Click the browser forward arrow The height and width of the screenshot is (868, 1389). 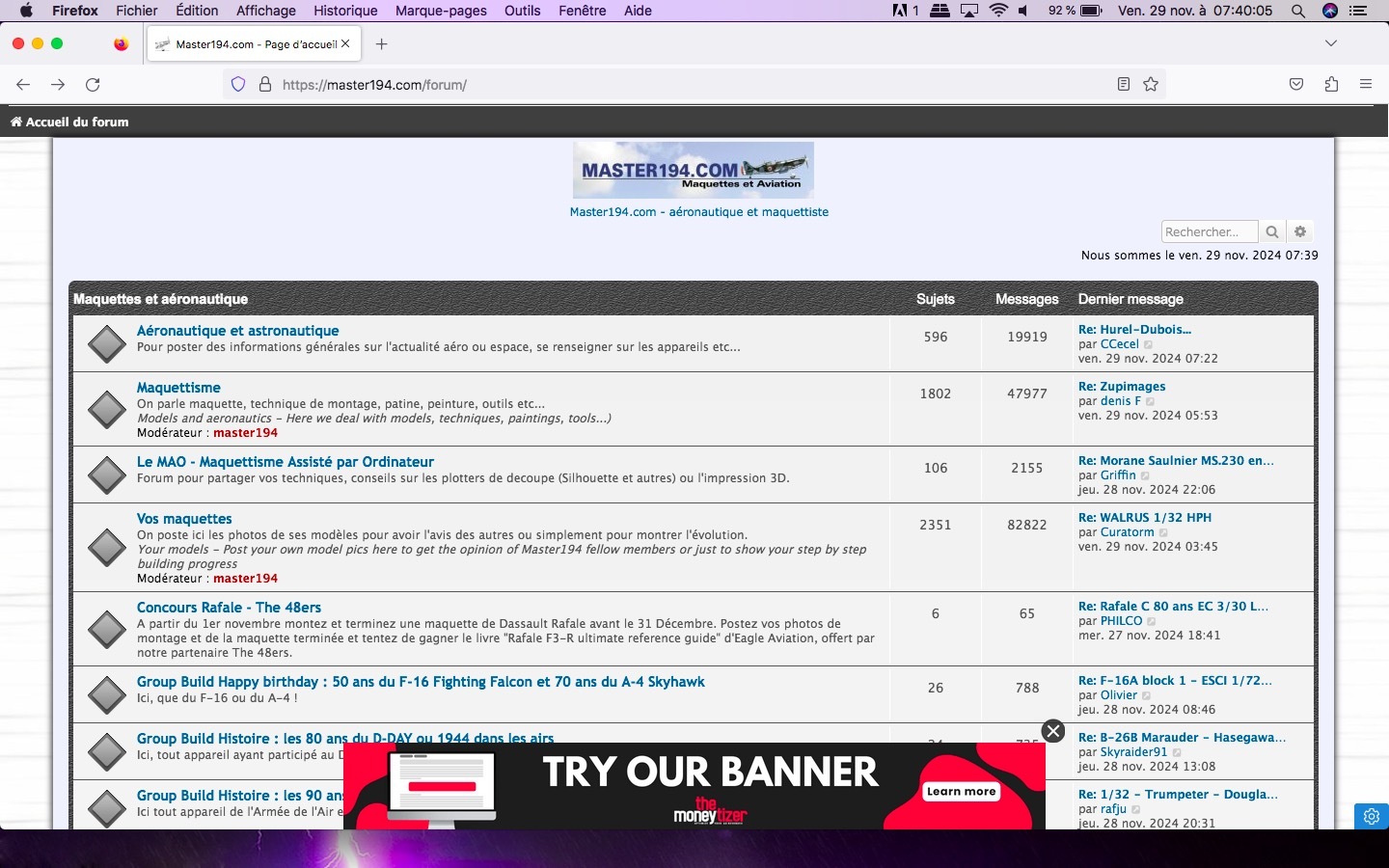point(58,85)
